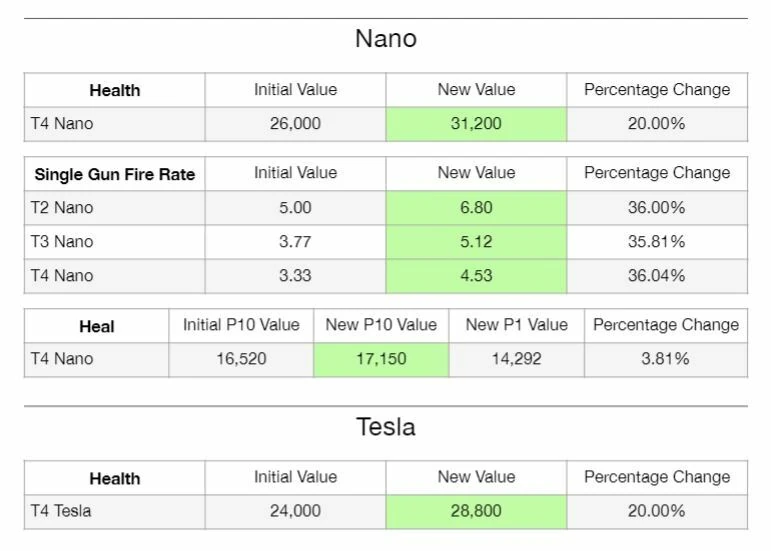Click the New P10 Value column header
The height and width of the screenshot is (551, 771).
[381, 325]
